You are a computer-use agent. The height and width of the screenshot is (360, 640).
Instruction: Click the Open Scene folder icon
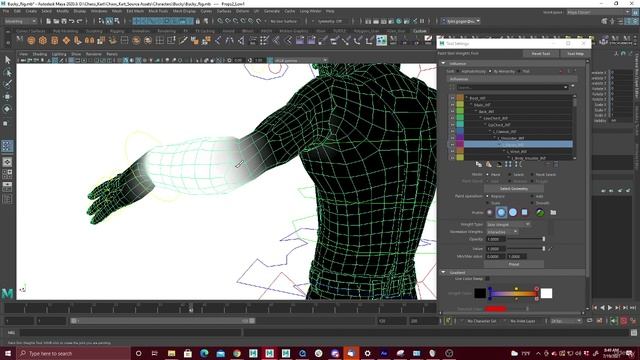coord(56,21)
